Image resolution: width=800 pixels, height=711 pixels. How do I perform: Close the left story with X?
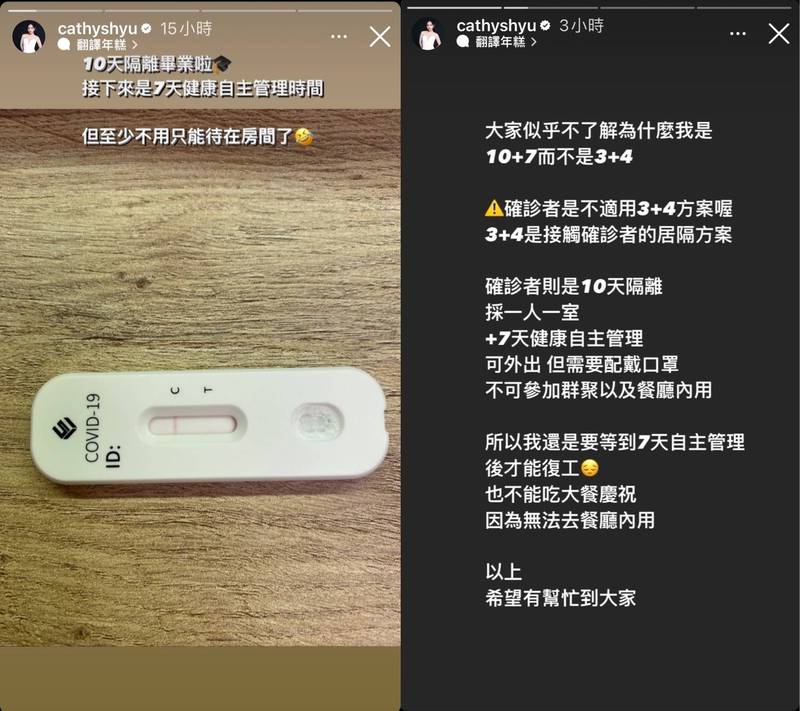point(380,37)
